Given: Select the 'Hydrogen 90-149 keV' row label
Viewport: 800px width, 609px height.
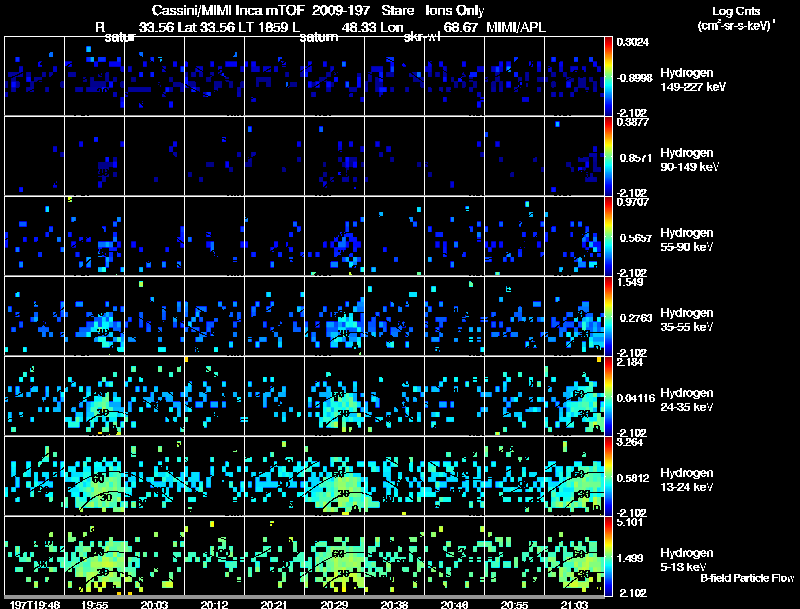Looking at the screenshot, I should 689,160.
